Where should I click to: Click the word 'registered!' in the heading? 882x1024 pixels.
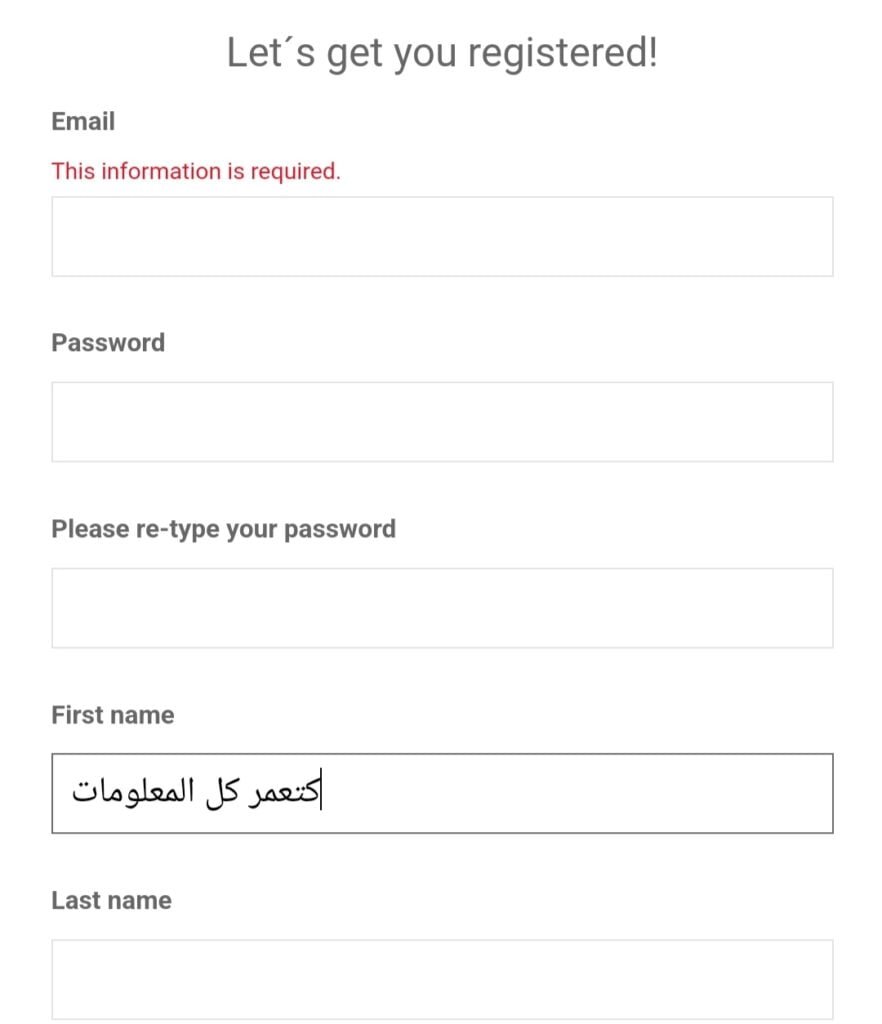pyautogui.click(x=562, y=53)
